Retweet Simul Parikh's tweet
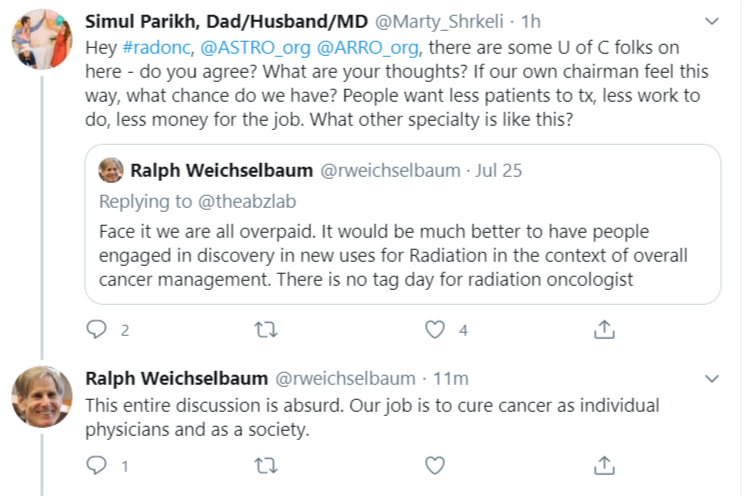Image resolution: width=745 pixels, height=496 pixels. 266,329
